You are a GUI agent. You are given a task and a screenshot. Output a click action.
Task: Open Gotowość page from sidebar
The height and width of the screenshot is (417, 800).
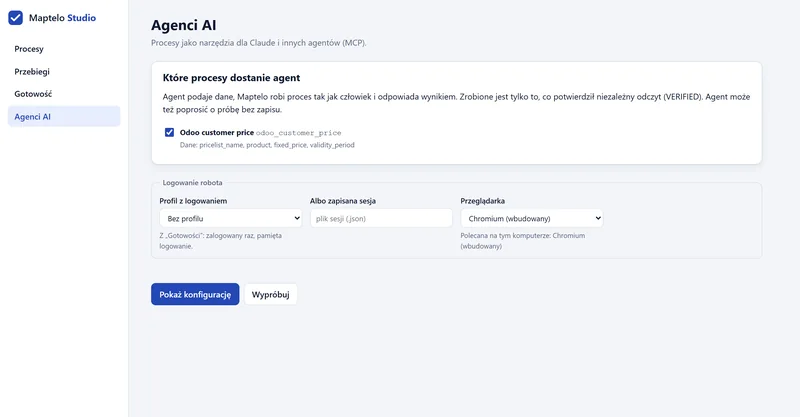pos(64,94)
